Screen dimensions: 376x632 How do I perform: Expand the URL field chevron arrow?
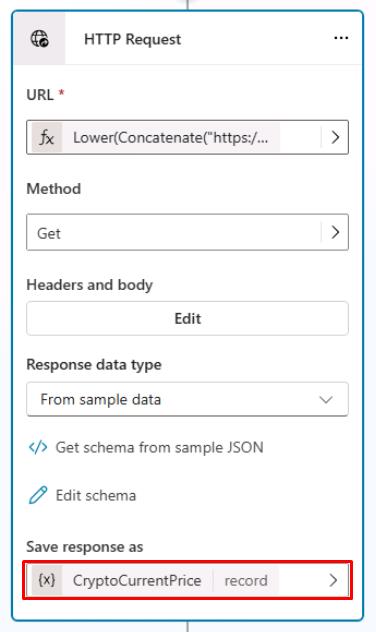pyautogui.click(x=335, y=137)
